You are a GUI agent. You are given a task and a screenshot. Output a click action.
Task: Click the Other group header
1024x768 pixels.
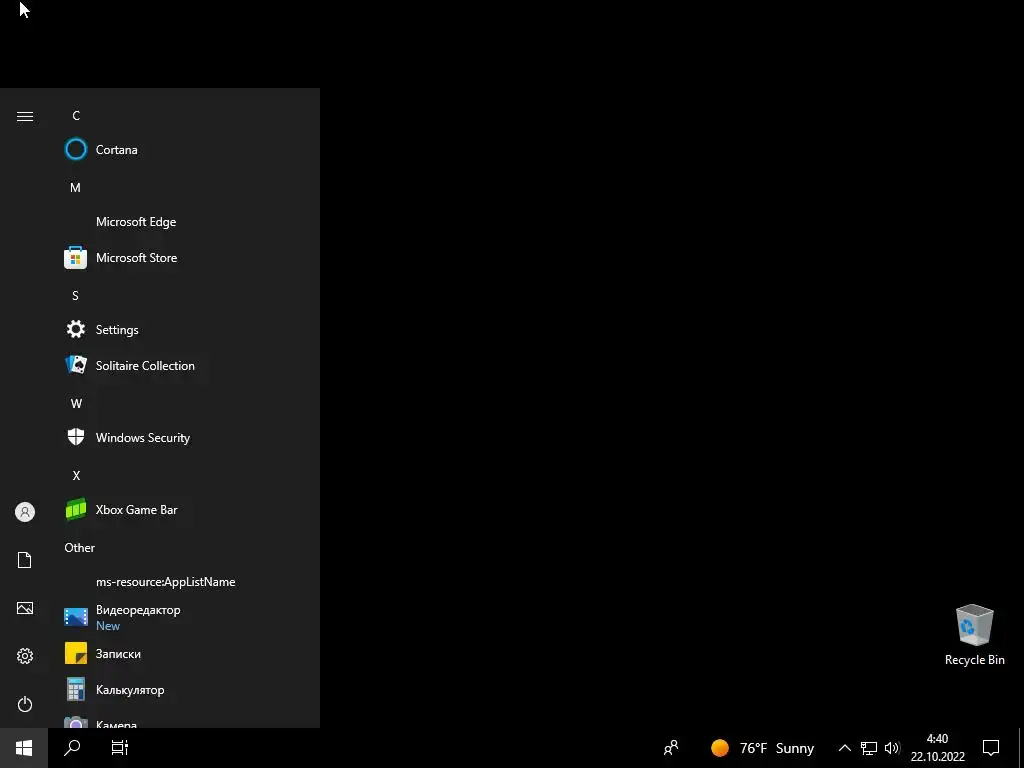(x=80, y=548)
